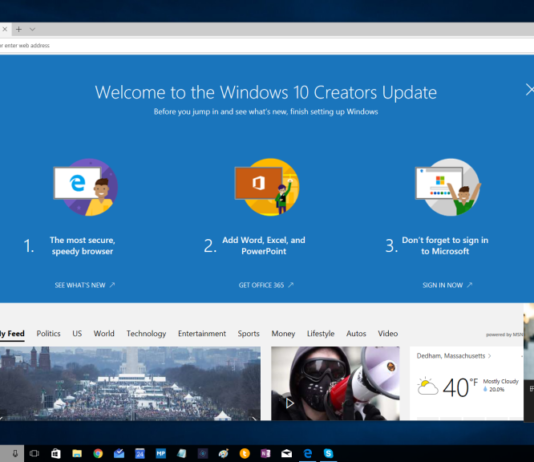
Task: Open the Mail checkmark app on taskbar
Action: pos(119,453)
